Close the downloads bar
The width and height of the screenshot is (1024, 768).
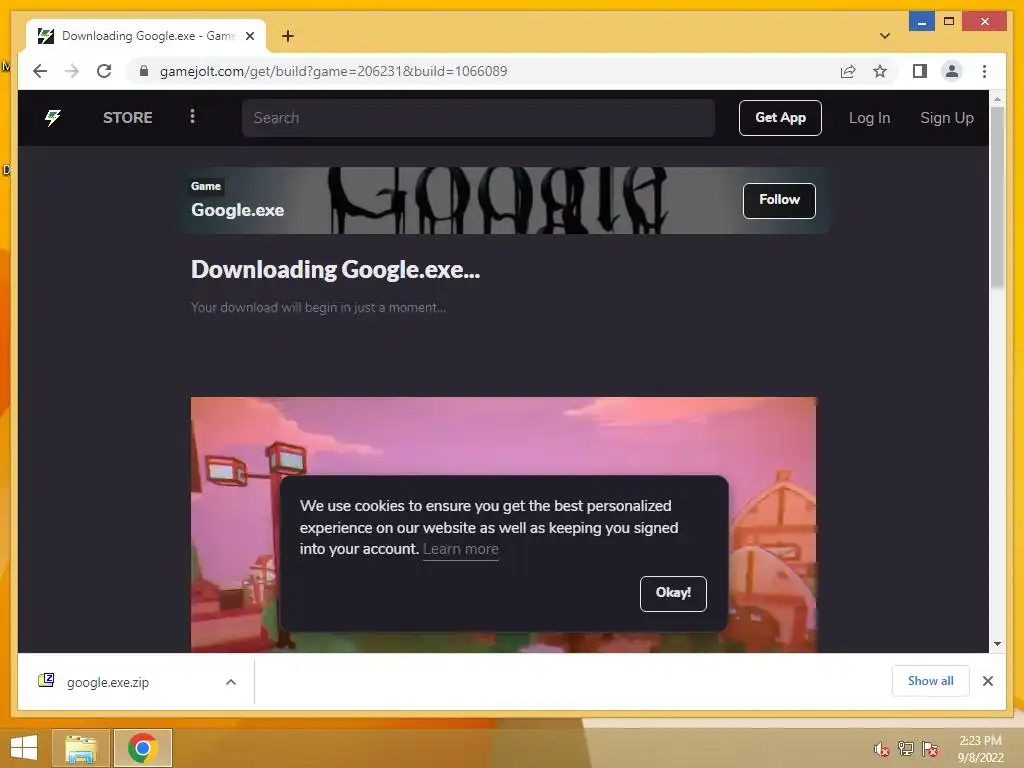pos(987,681)
